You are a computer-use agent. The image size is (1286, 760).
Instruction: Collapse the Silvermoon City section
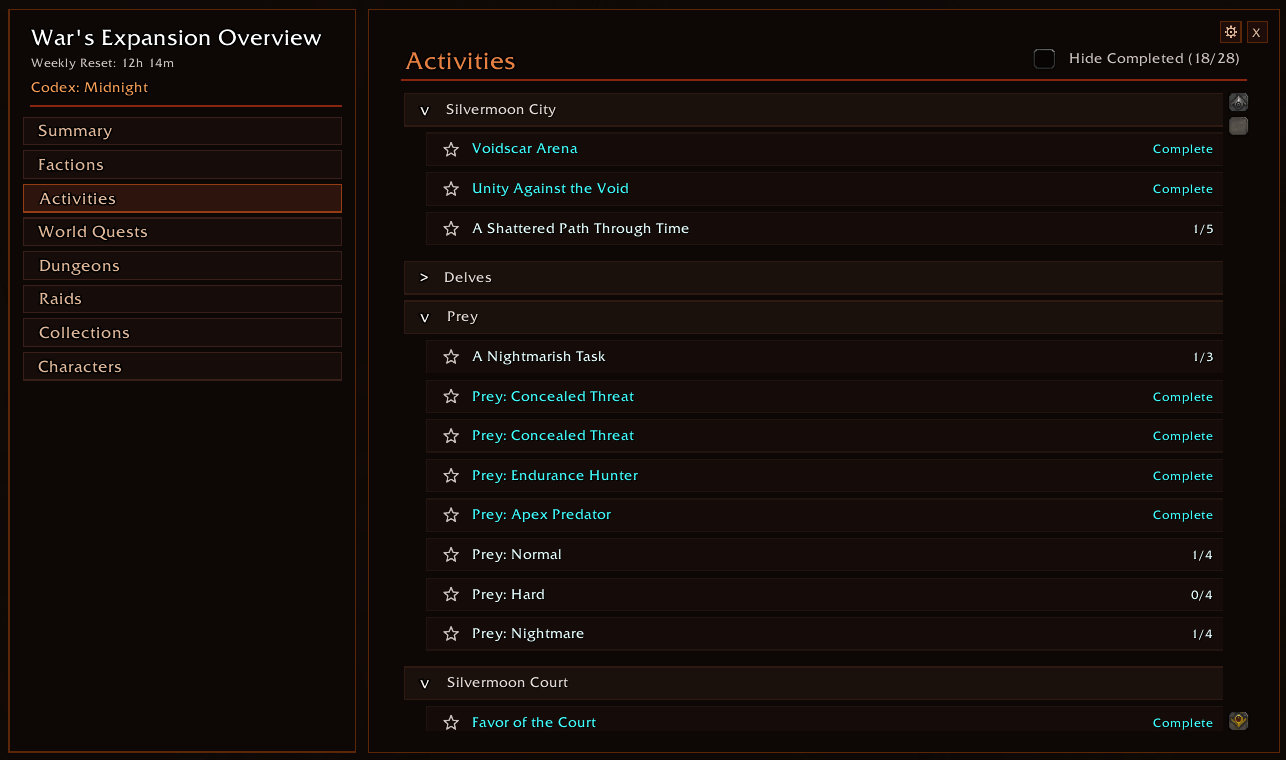(813, 110)
